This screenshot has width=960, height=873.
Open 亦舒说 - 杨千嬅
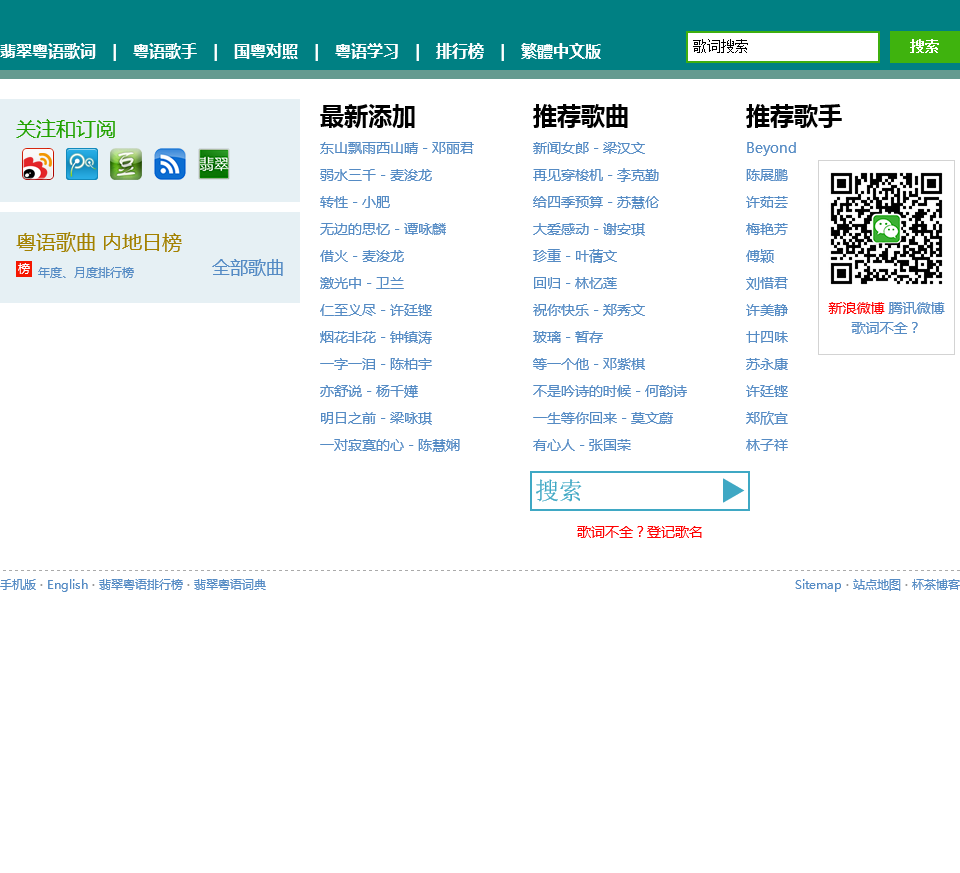(369, 391)
